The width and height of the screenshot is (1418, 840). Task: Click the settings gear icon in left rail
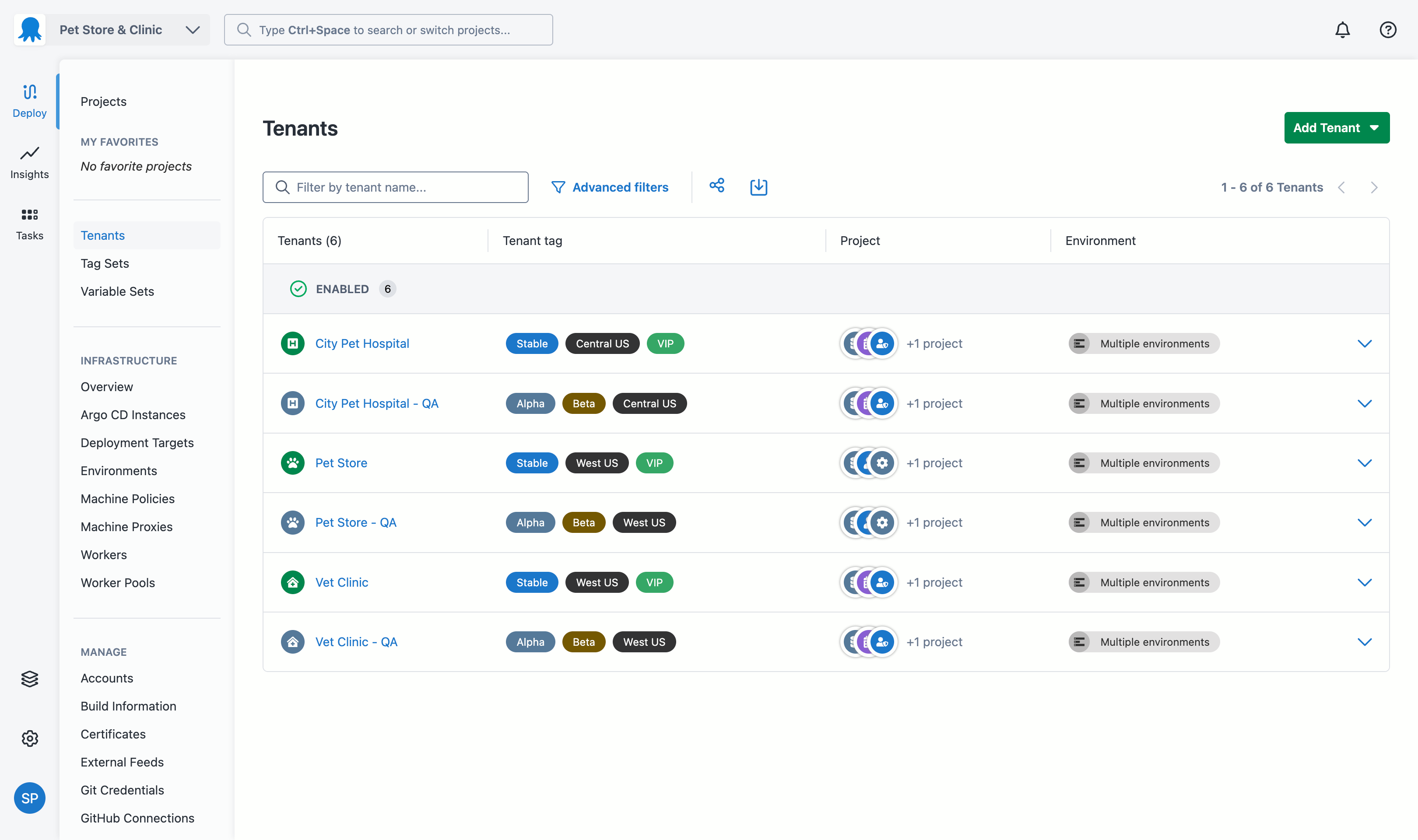pos(29,738)
